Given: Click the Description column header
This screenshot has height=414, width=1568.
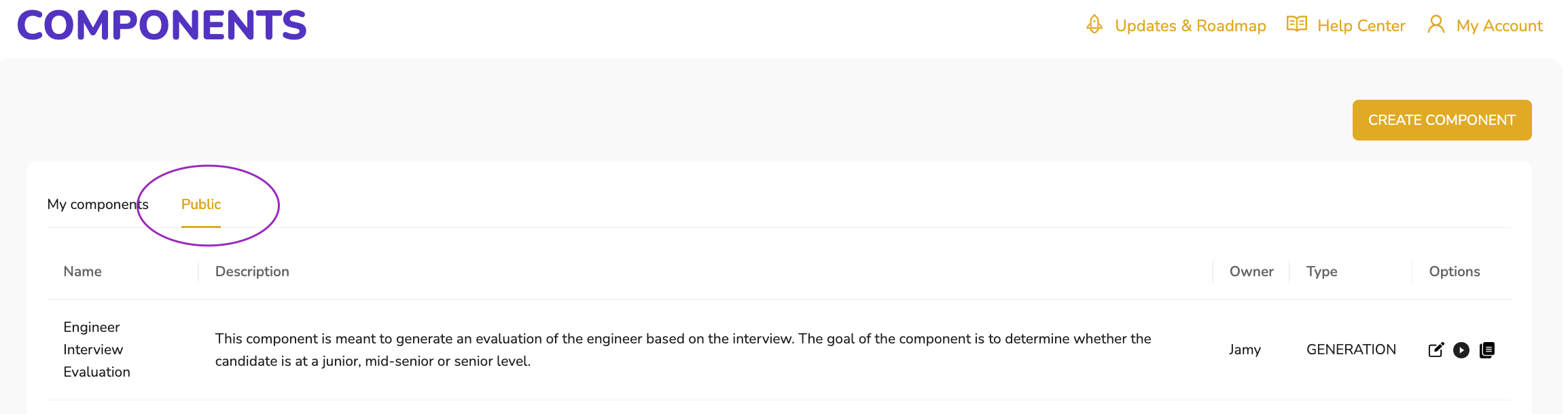Looking at the screenshot, I should point(252,271).
